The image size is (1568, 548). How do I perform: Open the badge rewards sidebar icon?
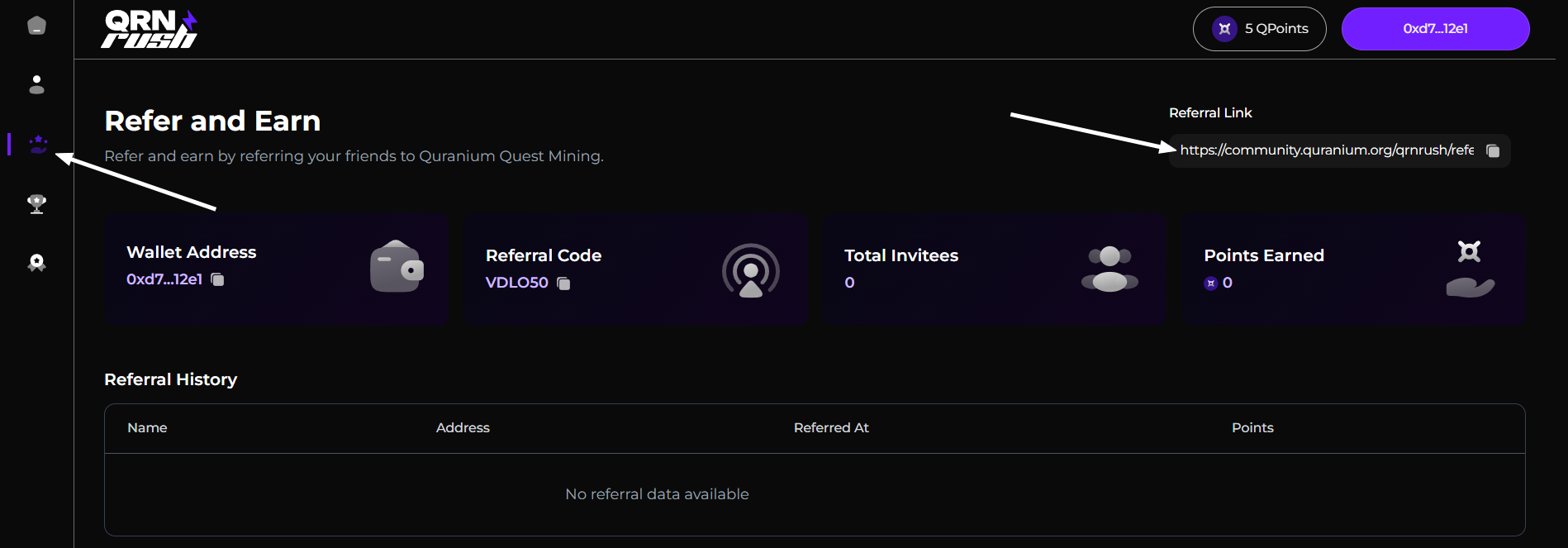[x=36, y=263]
